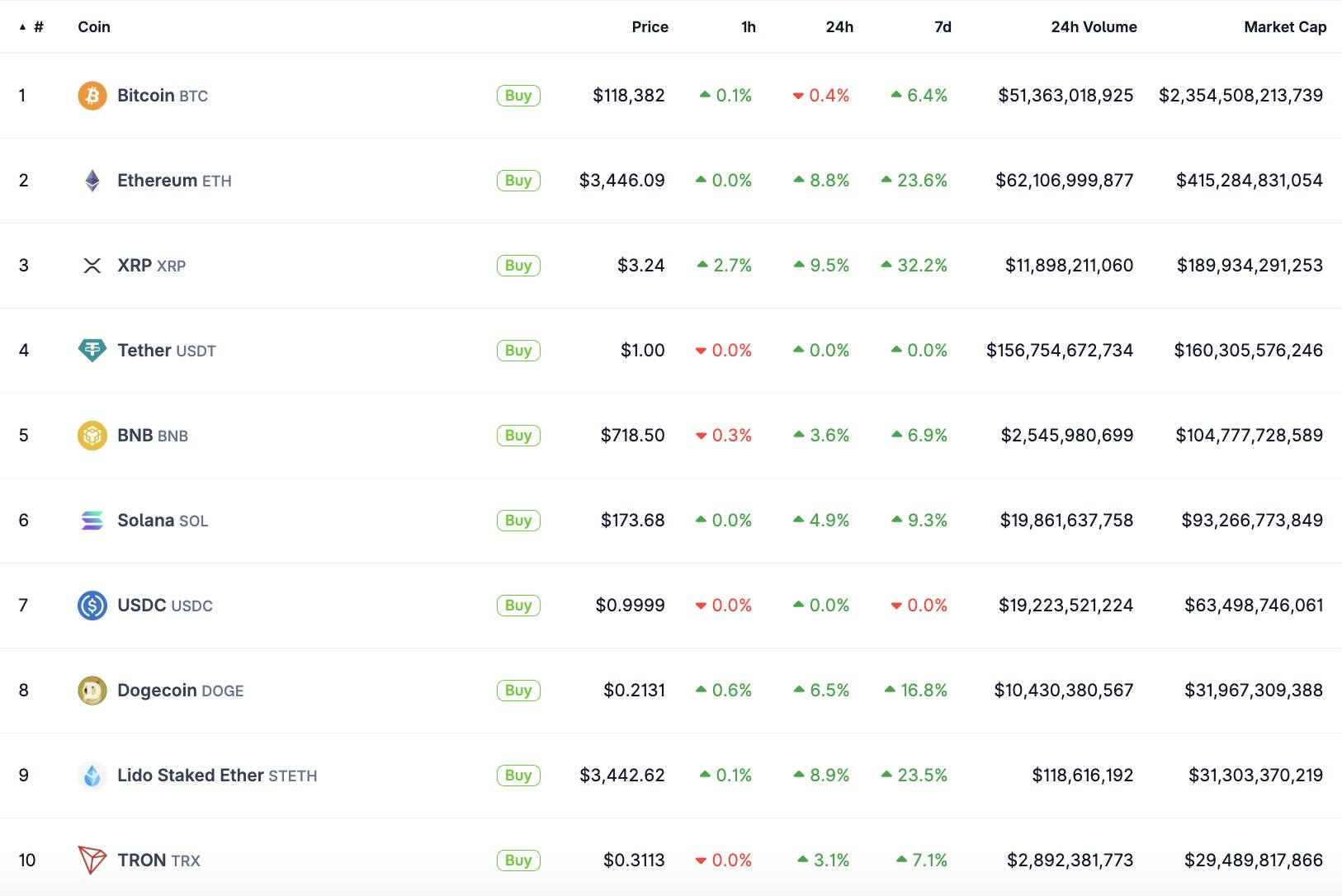Buy Bitcoin using its Buy button
1342x896 pixels.
click(x=518, y=96)
